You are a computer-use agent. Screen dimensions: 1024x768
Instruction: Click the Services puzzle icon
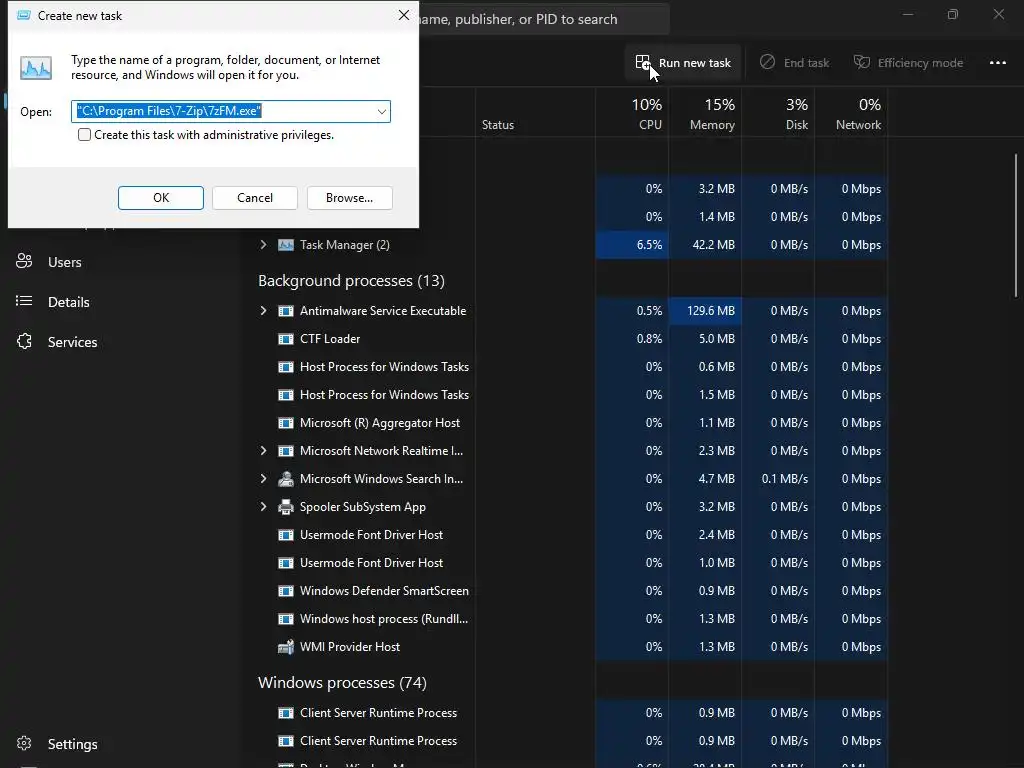pos(24,341)
